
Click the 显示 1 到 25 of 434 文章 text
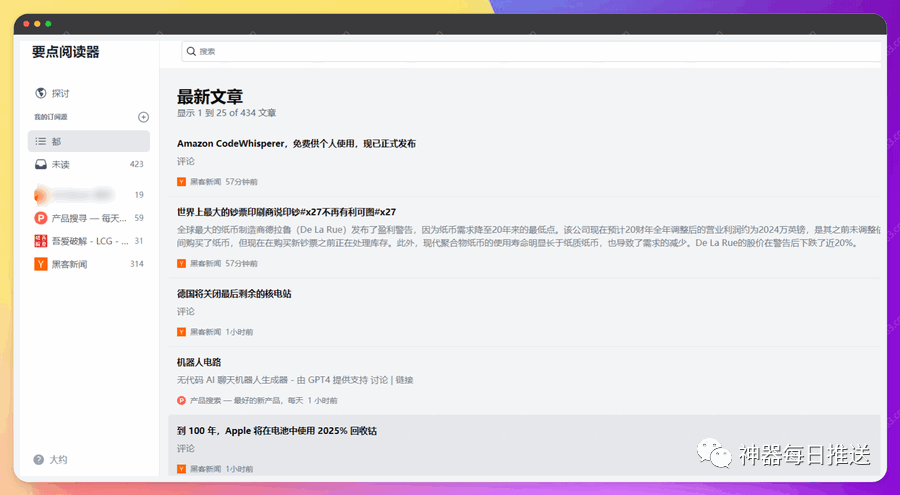point(226,113)
